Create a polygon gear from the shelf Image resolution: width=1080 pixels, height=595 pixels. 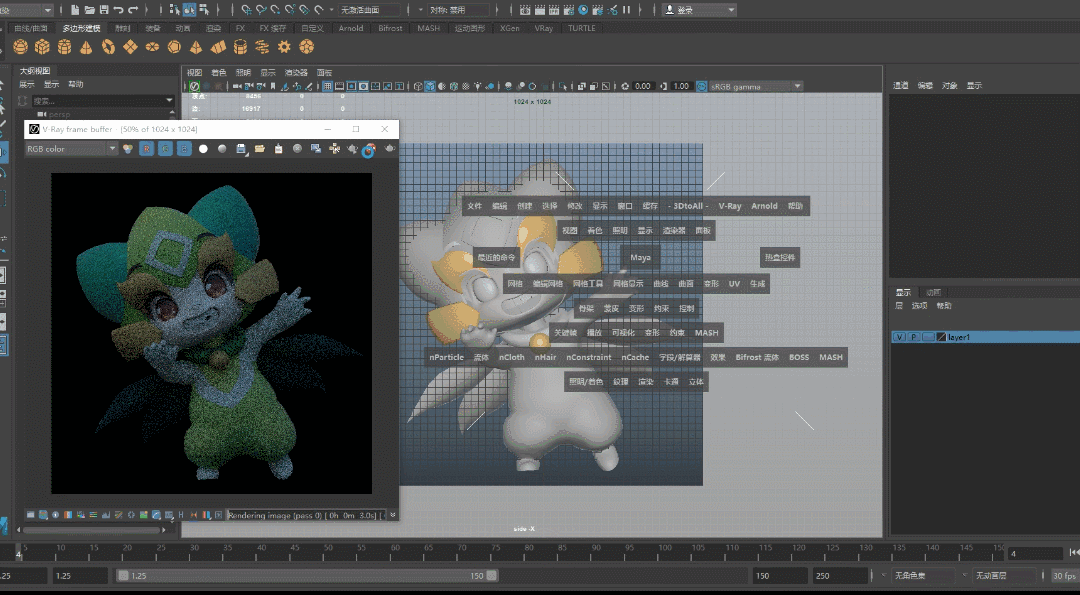[x=284, y=47]
